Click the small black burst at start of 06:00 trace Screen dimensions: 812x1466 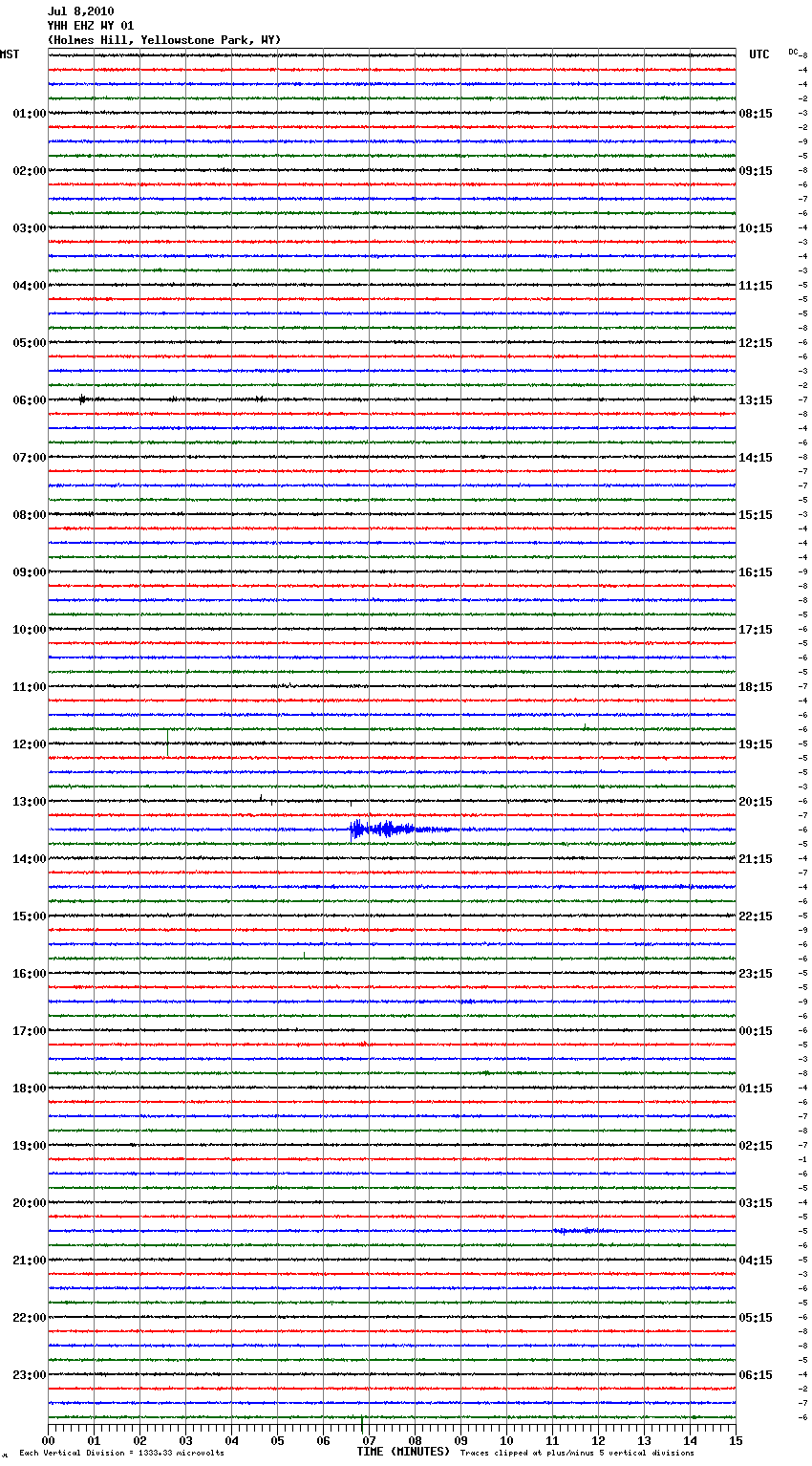(83, 399)
